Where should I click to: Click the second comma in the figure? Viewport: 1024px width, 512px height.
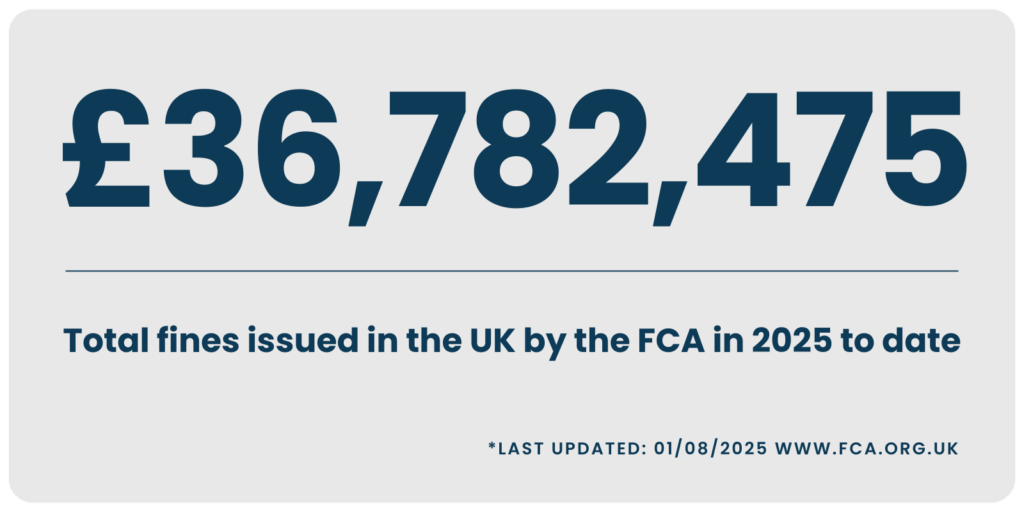[671, 200]
